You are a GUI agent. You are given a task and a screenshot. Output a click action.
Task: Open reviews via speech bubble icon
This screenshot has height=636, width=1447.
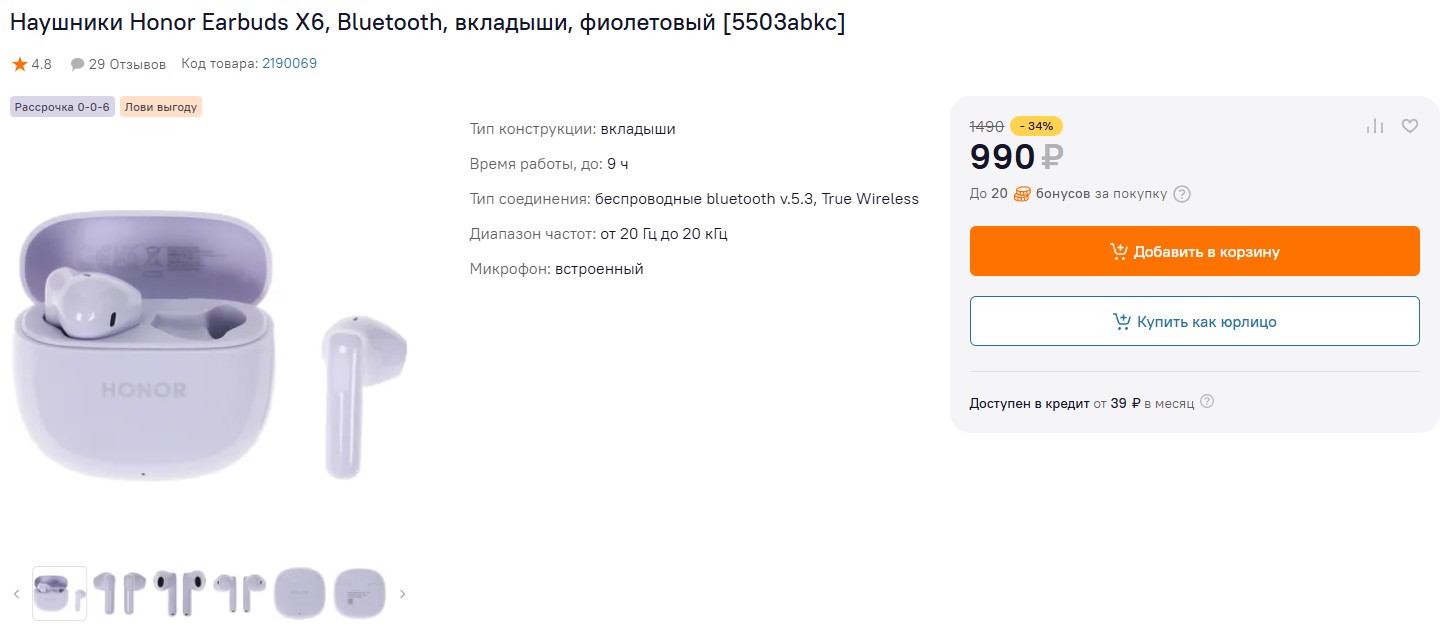point(77,64)
